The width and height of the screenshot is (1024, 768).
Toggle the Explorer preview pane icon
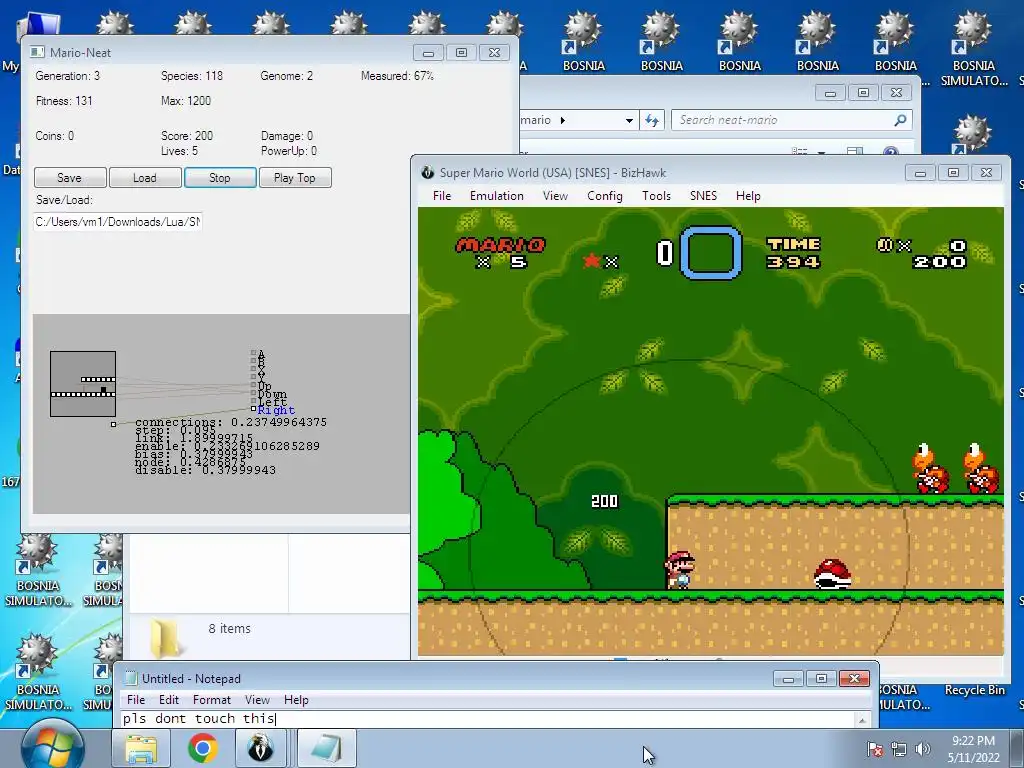point(854,152)
